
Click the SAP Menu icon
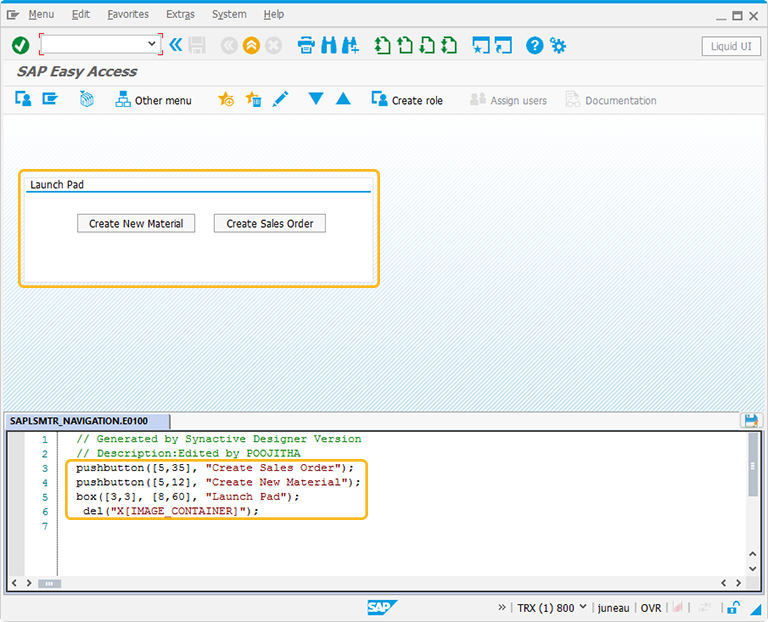(x=50, y=98)
